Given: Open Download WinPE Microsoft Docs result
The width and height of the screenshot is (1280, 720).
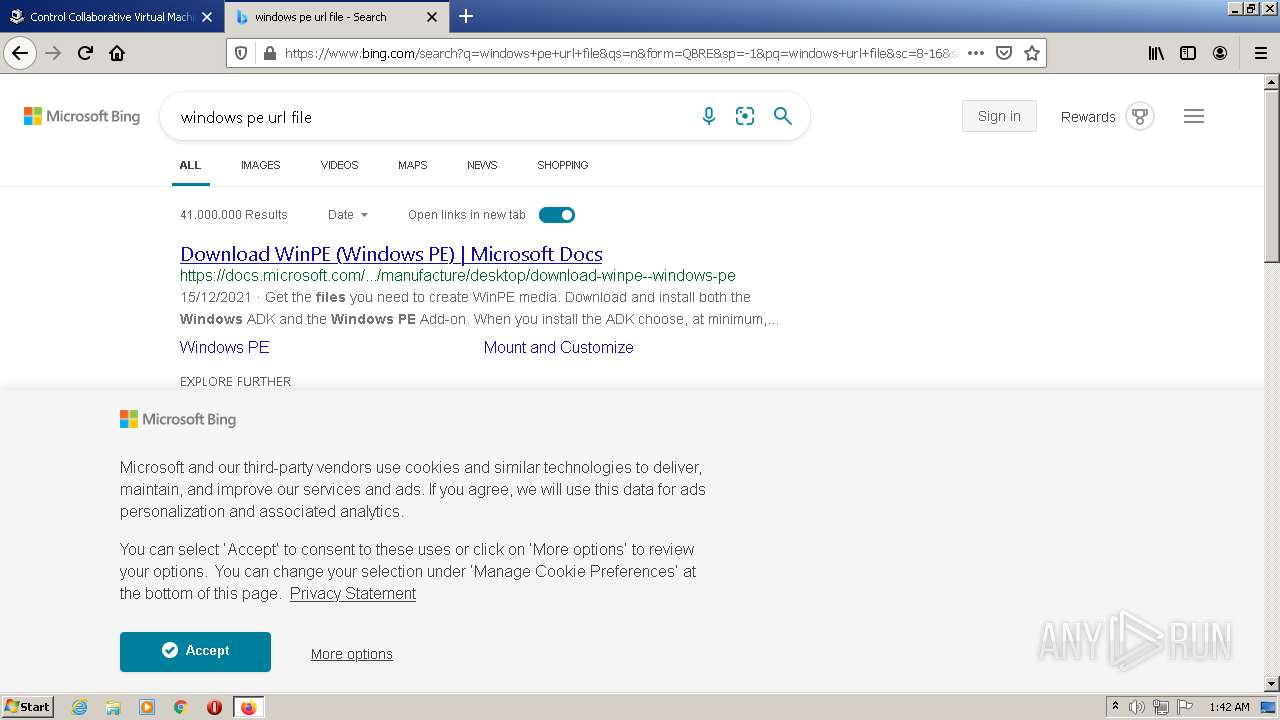Looking at the screenshot, I should [x=391, y=254].
